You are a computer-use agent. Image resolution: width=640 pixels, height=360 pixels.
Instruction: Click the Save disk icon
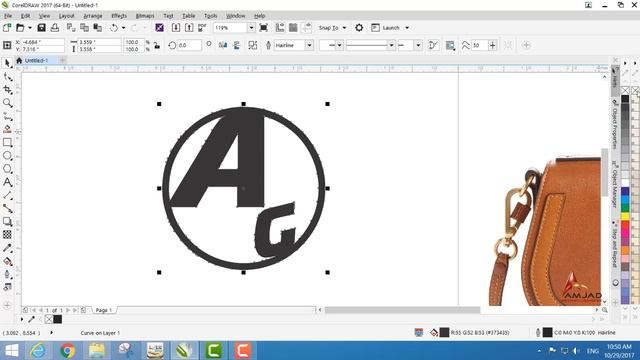[41, 28]
